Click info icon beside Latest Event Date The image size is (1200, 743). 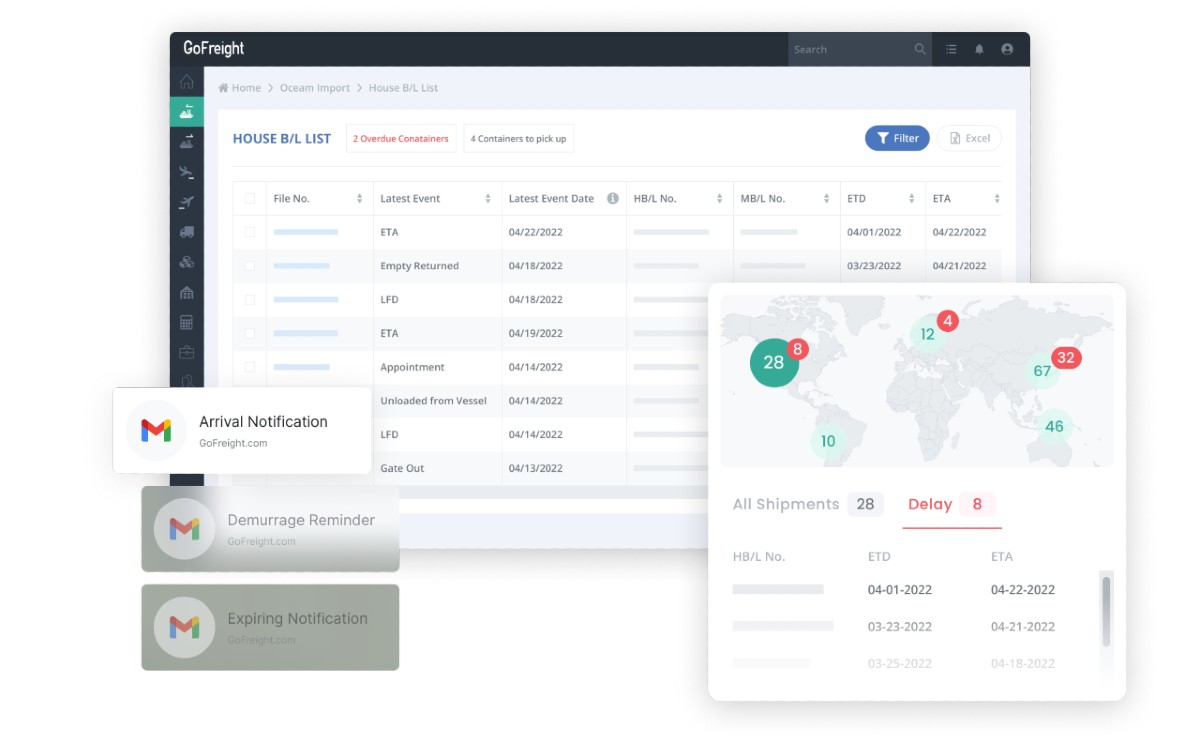(x=613, y=198)
